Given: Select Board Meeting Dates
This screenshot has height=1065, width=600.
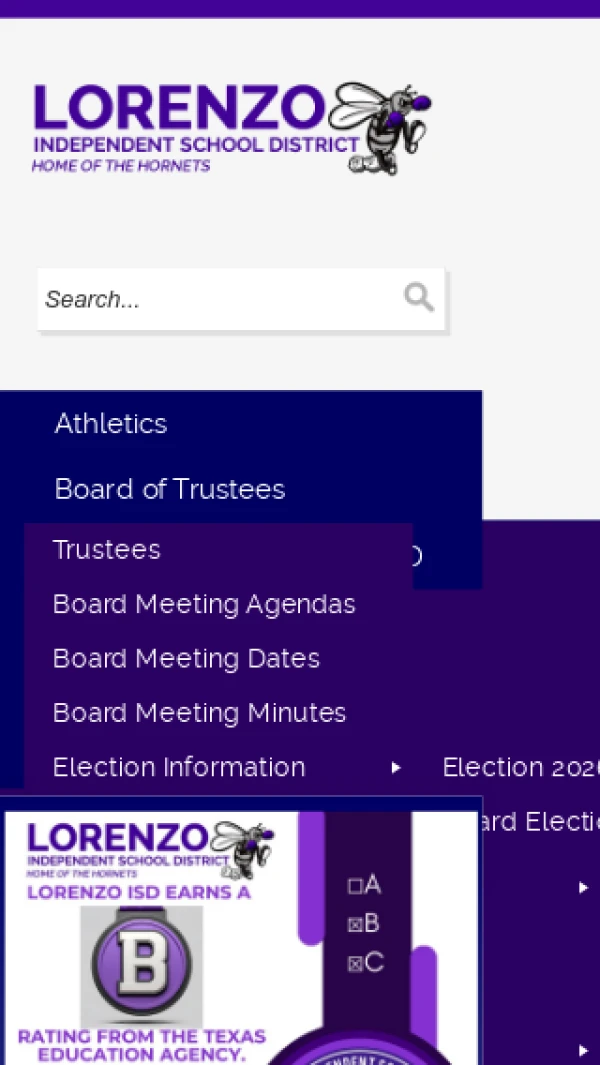Looking at the screenshot, I should (x=186, y=658).
